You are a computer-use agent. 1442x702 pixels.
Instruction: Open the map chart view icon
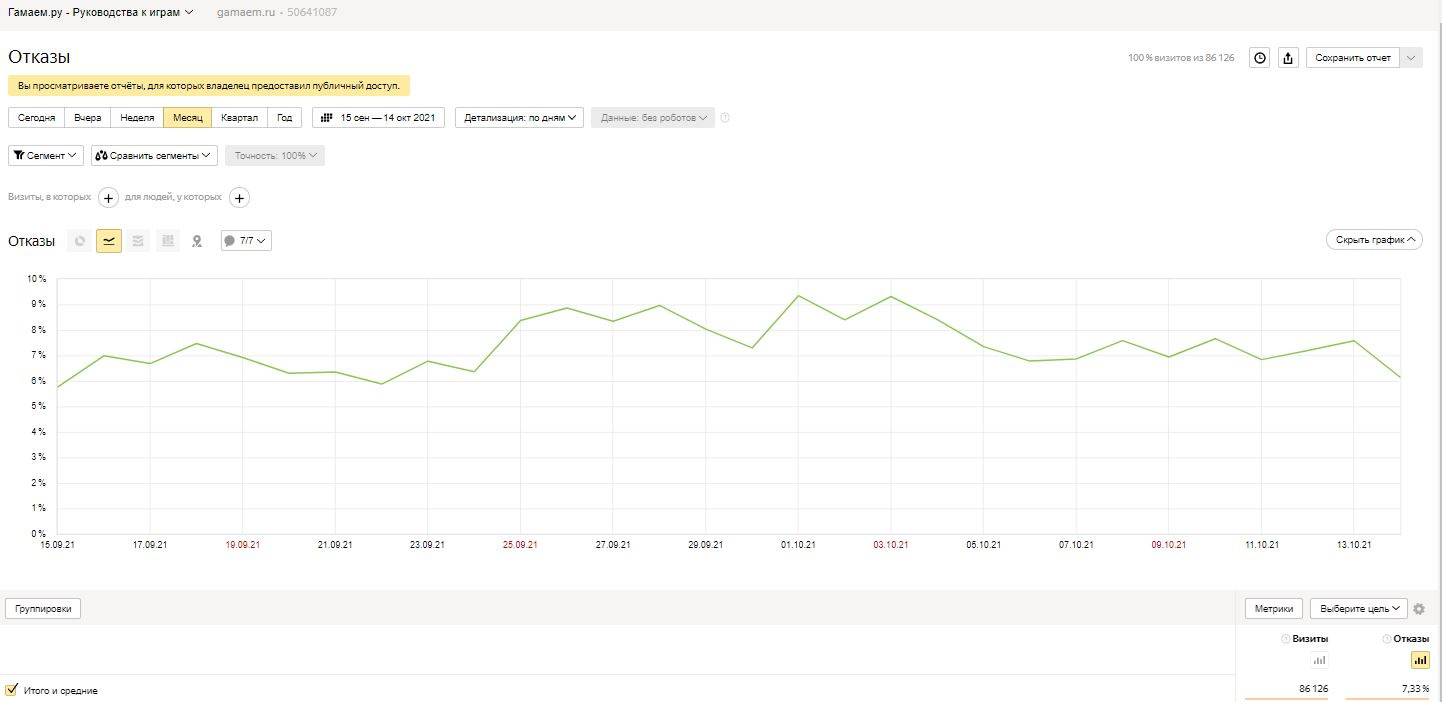pyautogui.click(x=197, y=241)
